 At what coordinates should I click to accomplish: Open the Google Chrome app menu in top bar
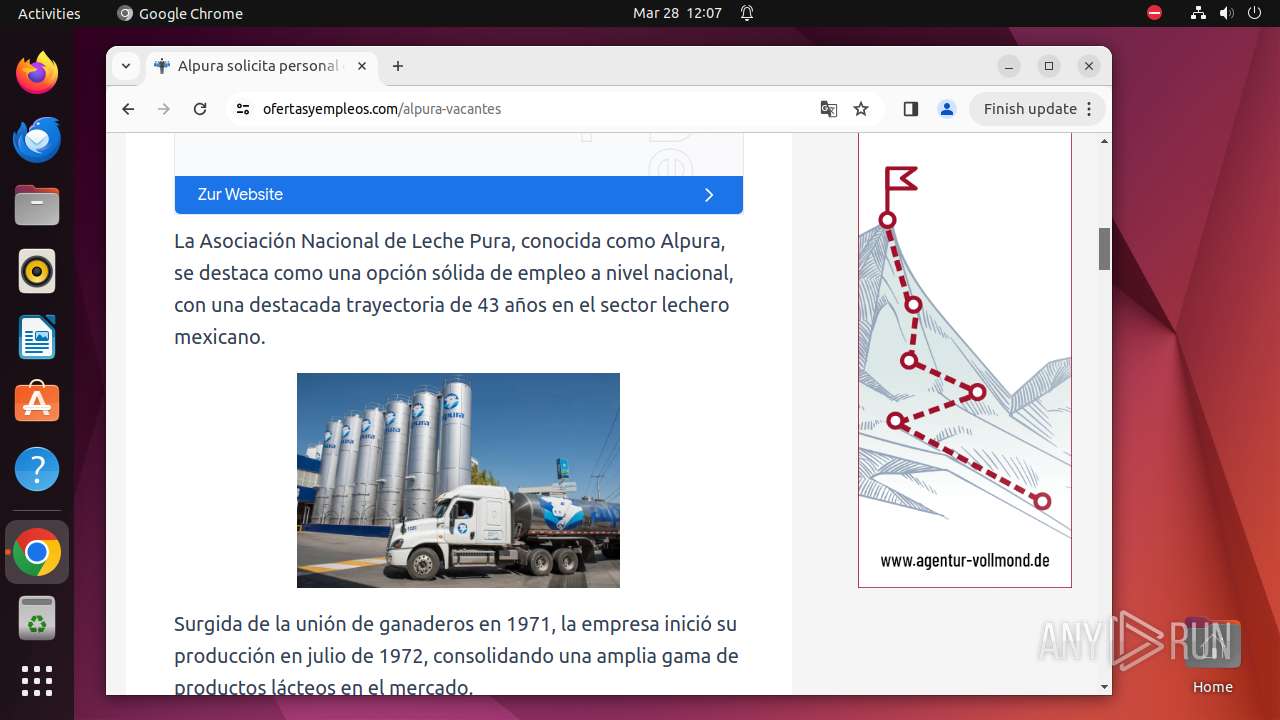[x=180, y=13]
